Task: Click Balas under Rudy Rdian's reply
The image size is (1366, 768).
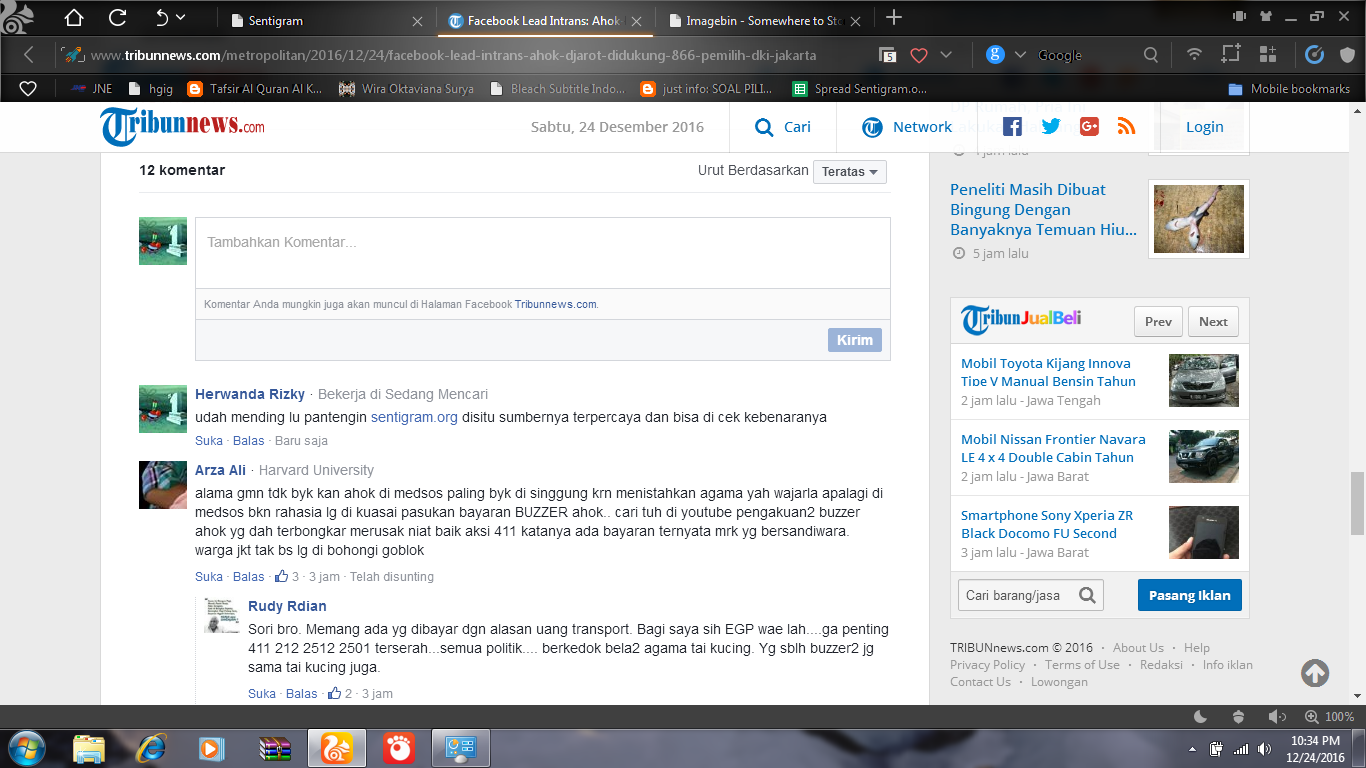Action: pos(302,693)
